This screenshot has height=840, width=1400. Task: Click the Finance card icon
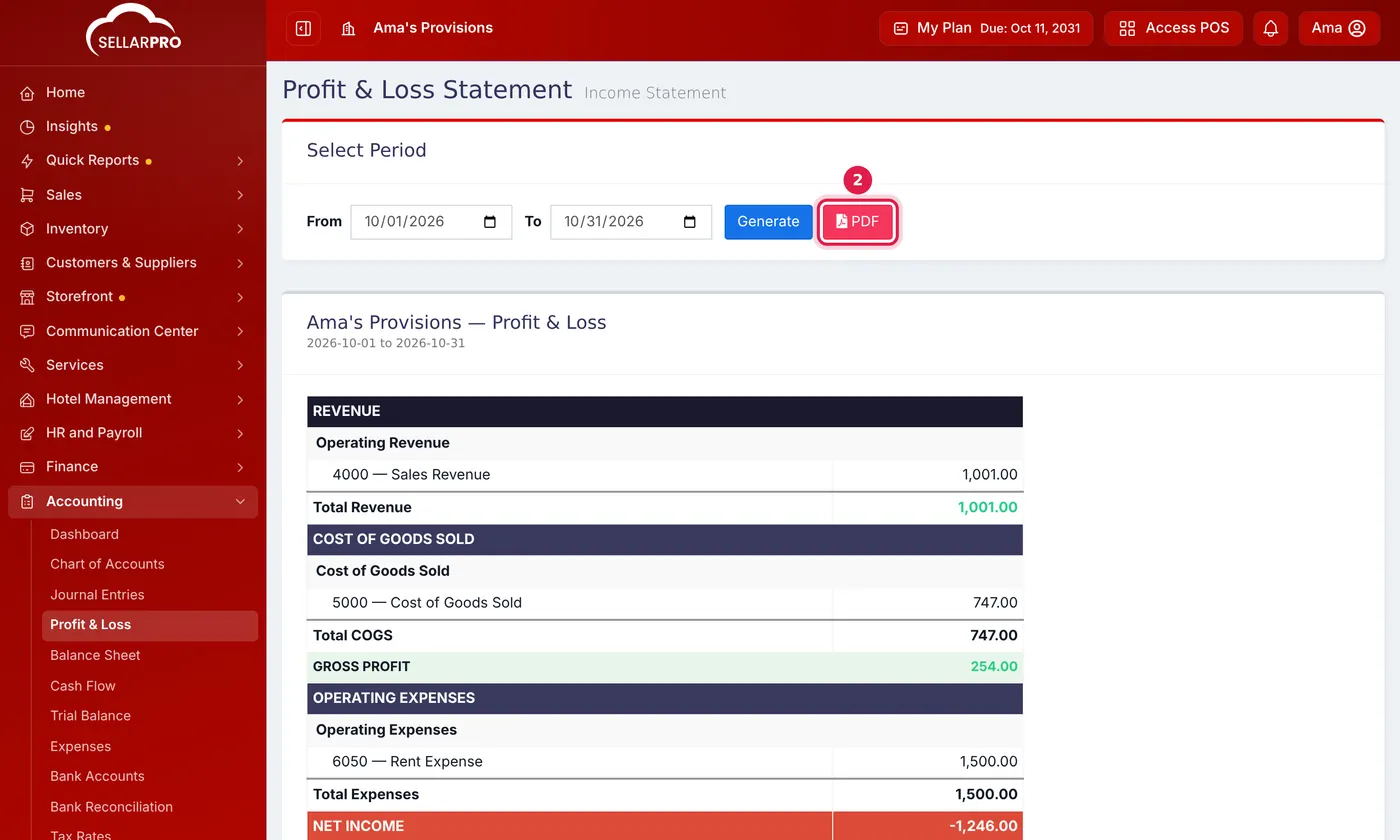tap(27, 467)
